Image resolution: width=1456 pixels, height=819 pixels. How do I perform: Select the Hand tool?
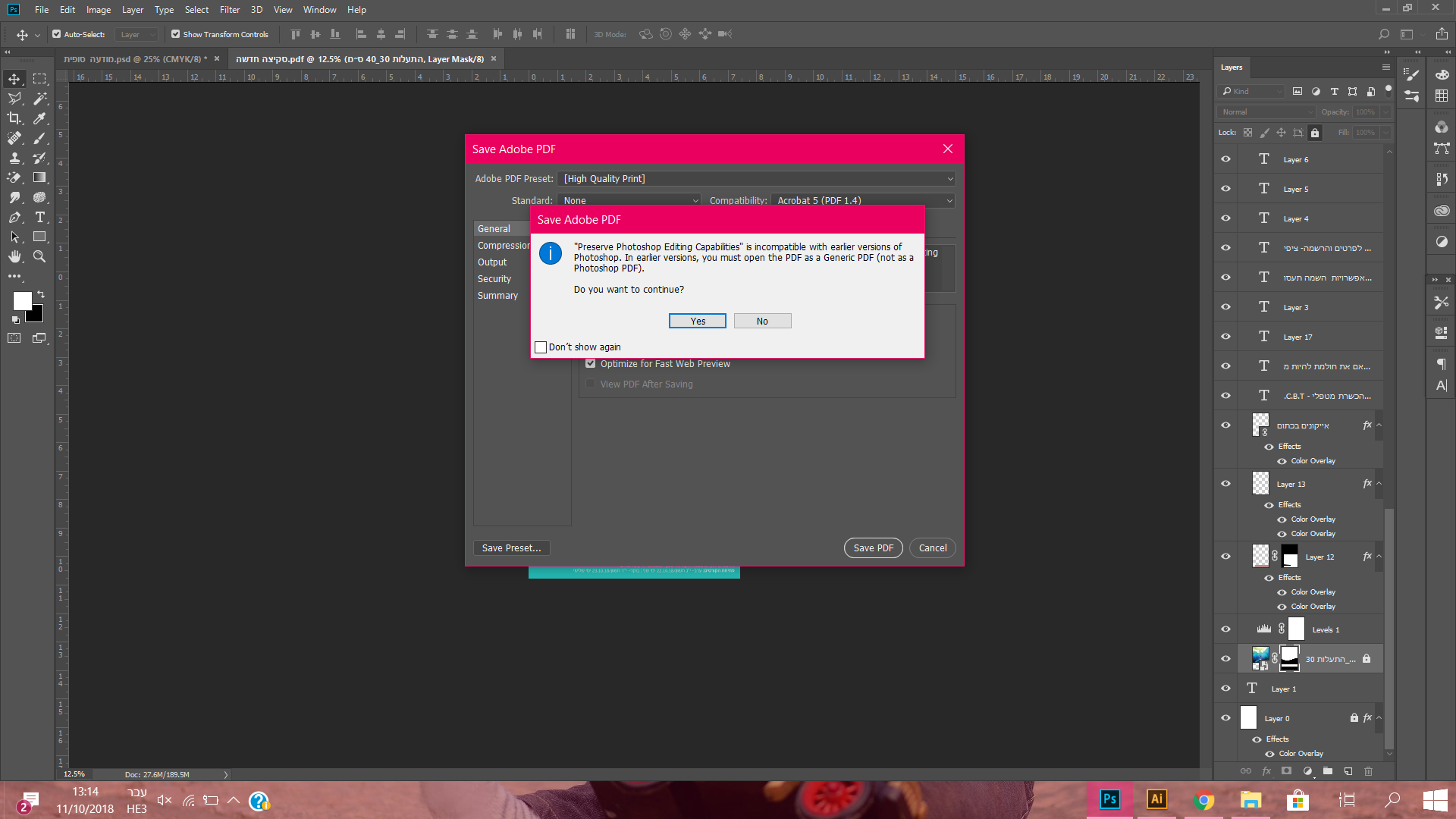(14, 256)
